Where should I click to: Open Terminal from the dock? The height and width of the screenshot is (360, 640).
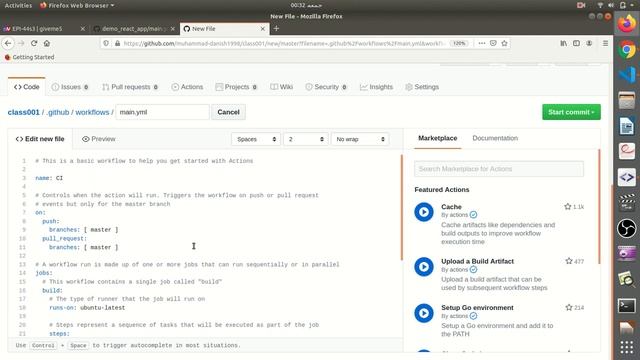(x=627, y=305)
